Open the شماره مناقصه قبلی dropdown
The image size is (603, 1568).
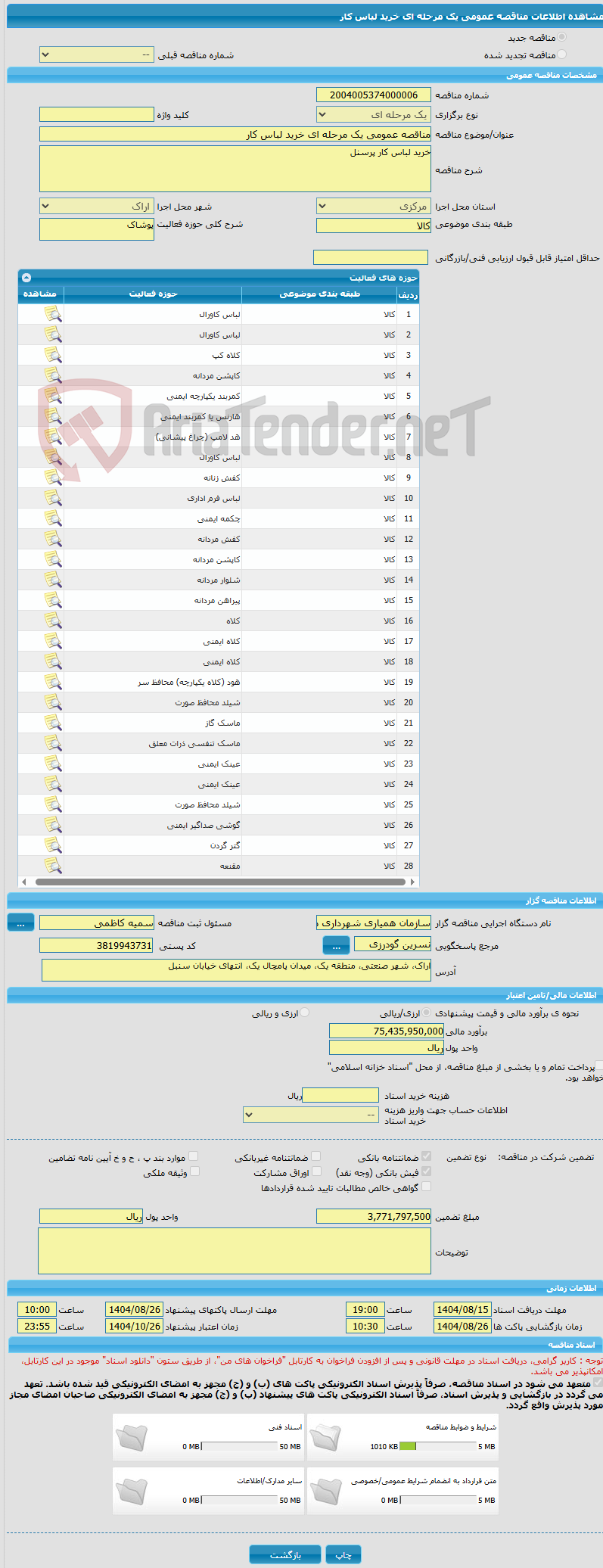(x=97, y=55)
